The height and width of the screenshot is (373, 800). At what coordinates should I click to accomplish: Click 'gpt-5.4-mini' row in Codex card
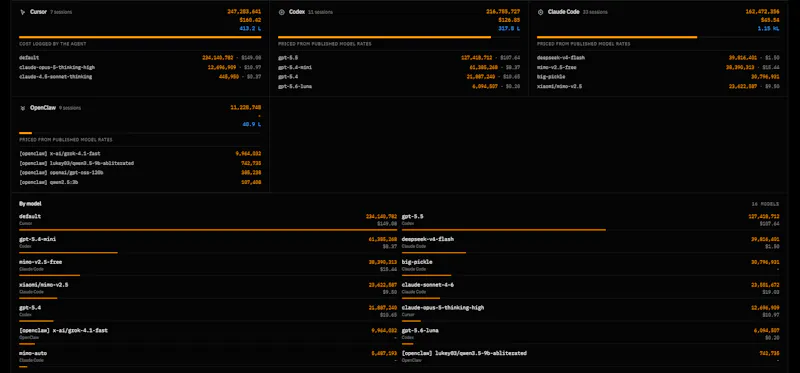399,67
